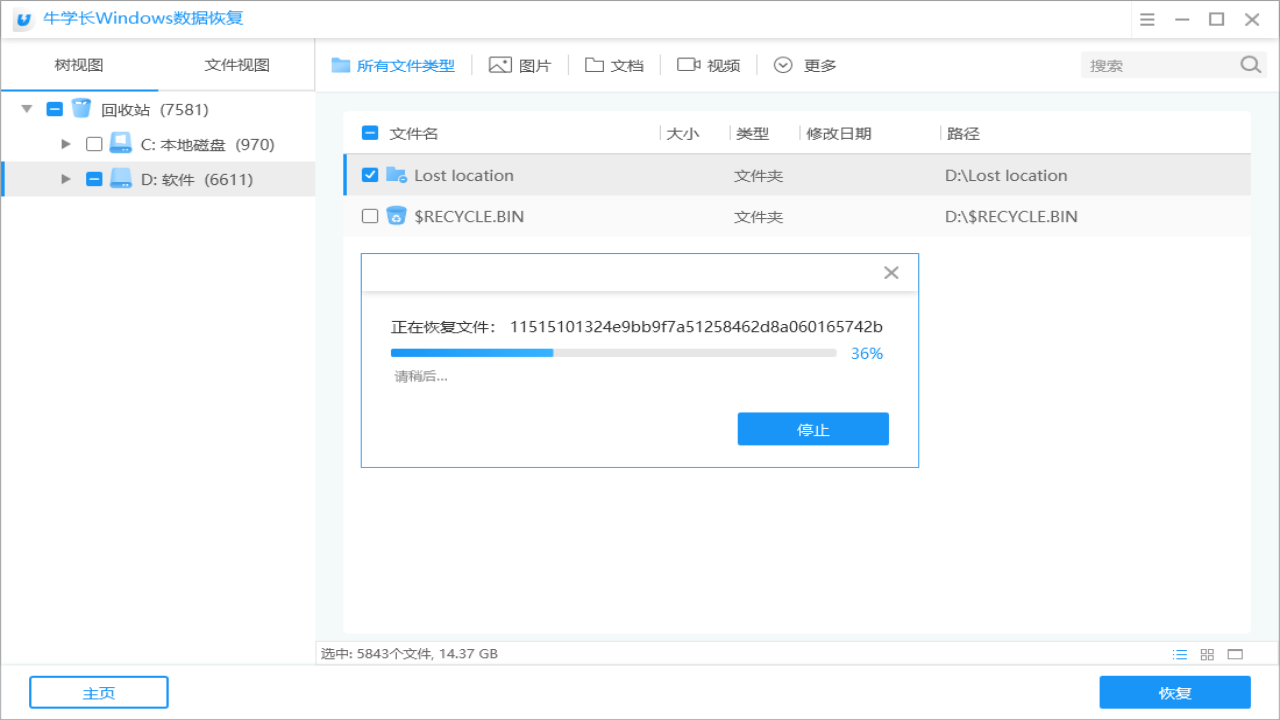Expand the D: 软件 tree node
This screenshot has width=1280, height=720.
pos(65,178)
